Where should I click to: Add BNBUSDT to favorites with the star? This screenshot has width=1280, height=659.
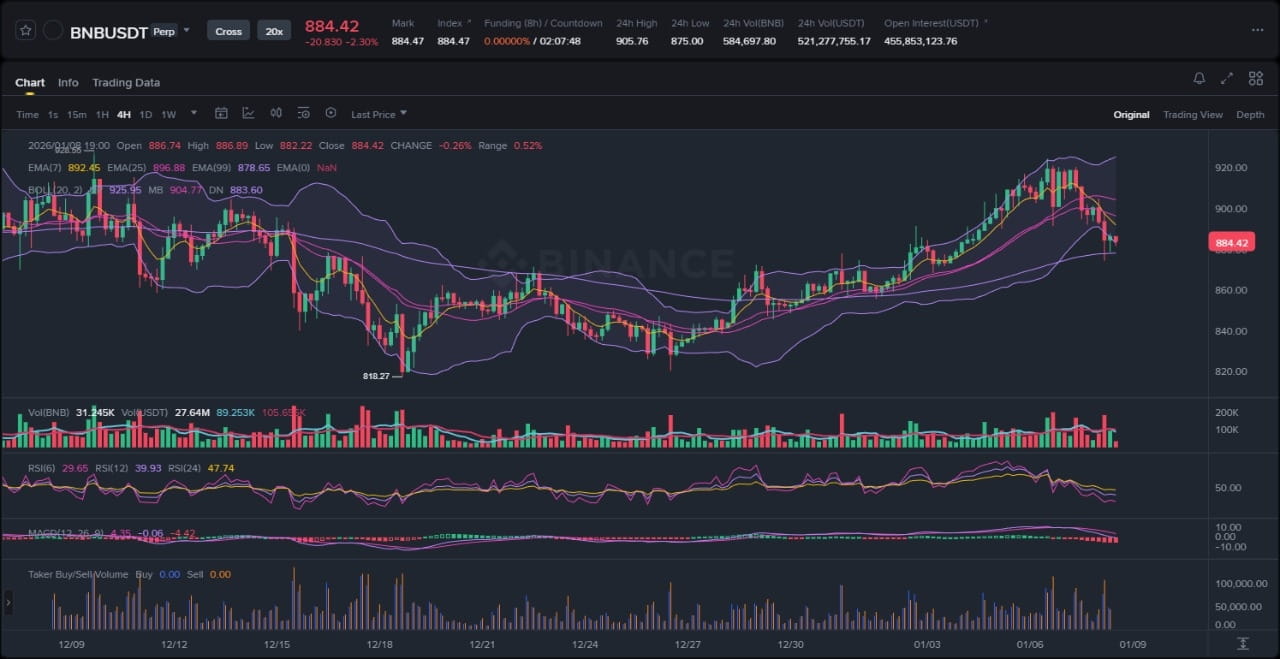click(x=25, y=30)
